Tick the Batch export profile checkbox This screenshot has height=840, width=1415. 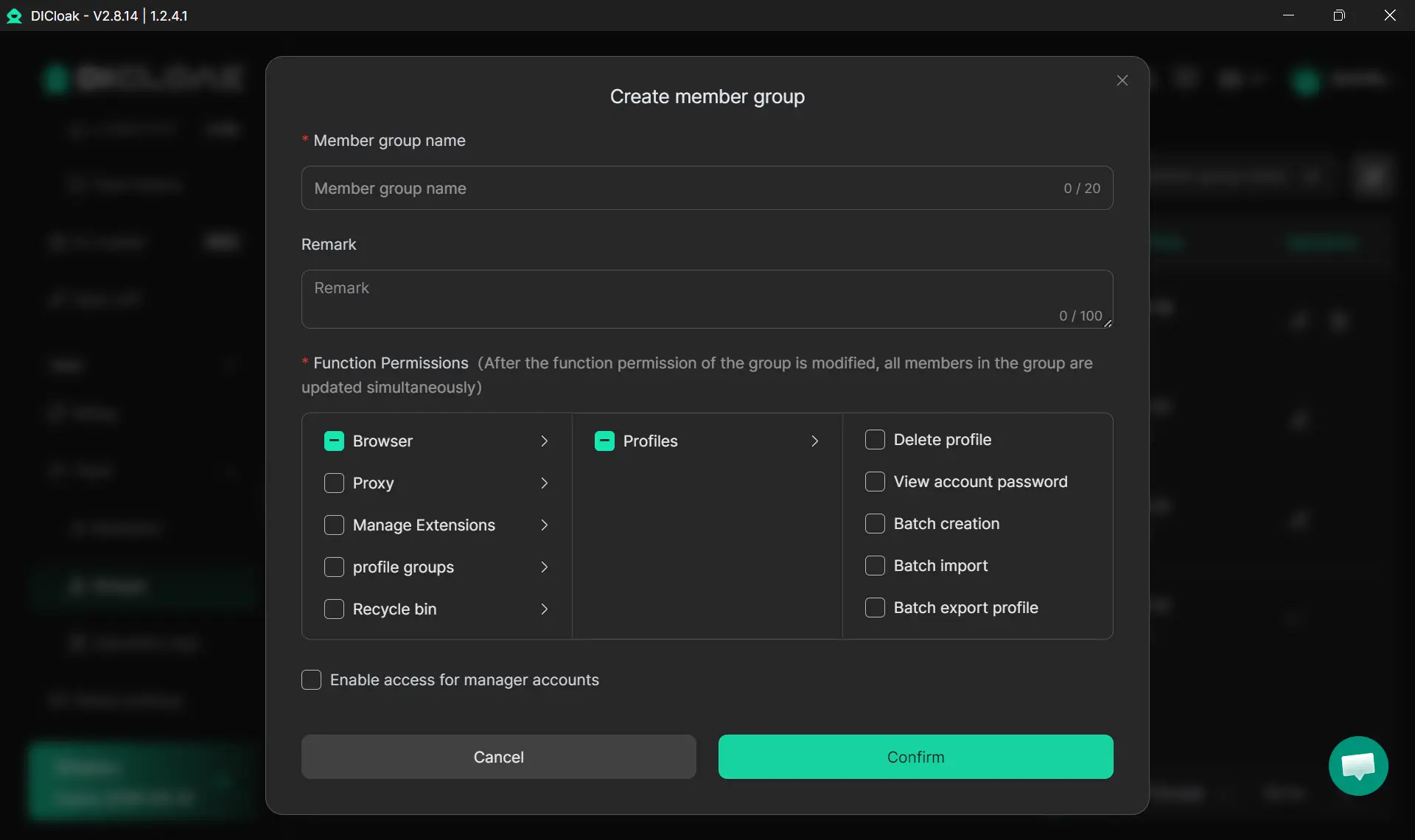point(875,607)
